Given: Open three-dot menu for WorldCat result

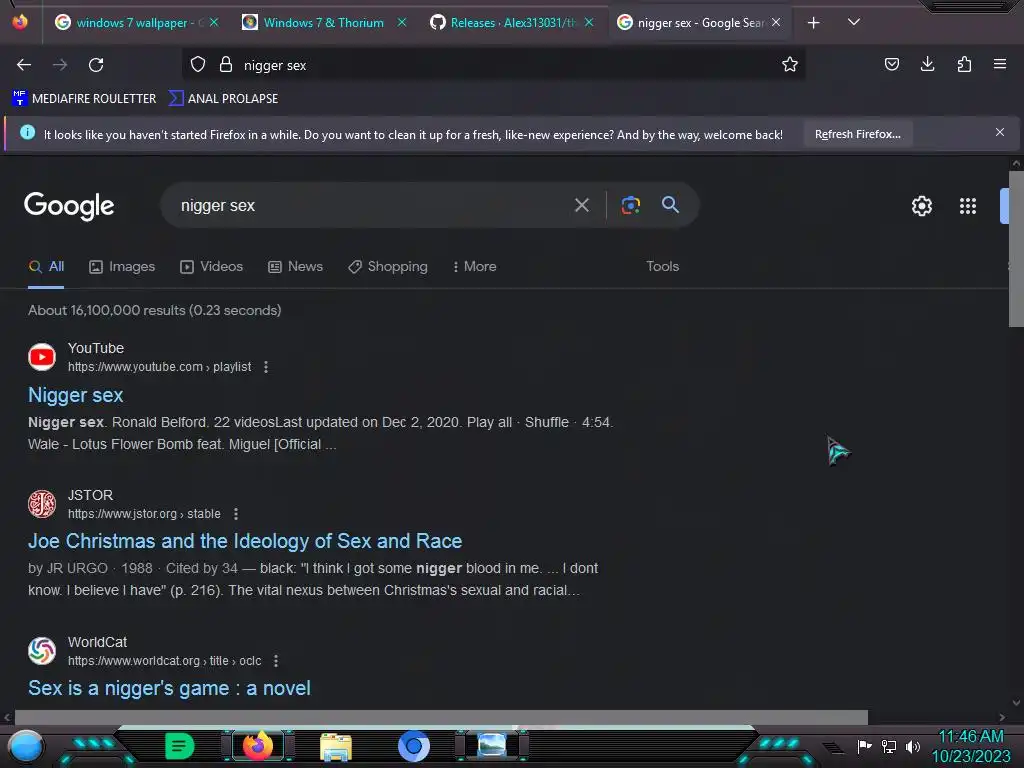Looking at the screenshot, I should pyautogui.click(x=276, y=661).
